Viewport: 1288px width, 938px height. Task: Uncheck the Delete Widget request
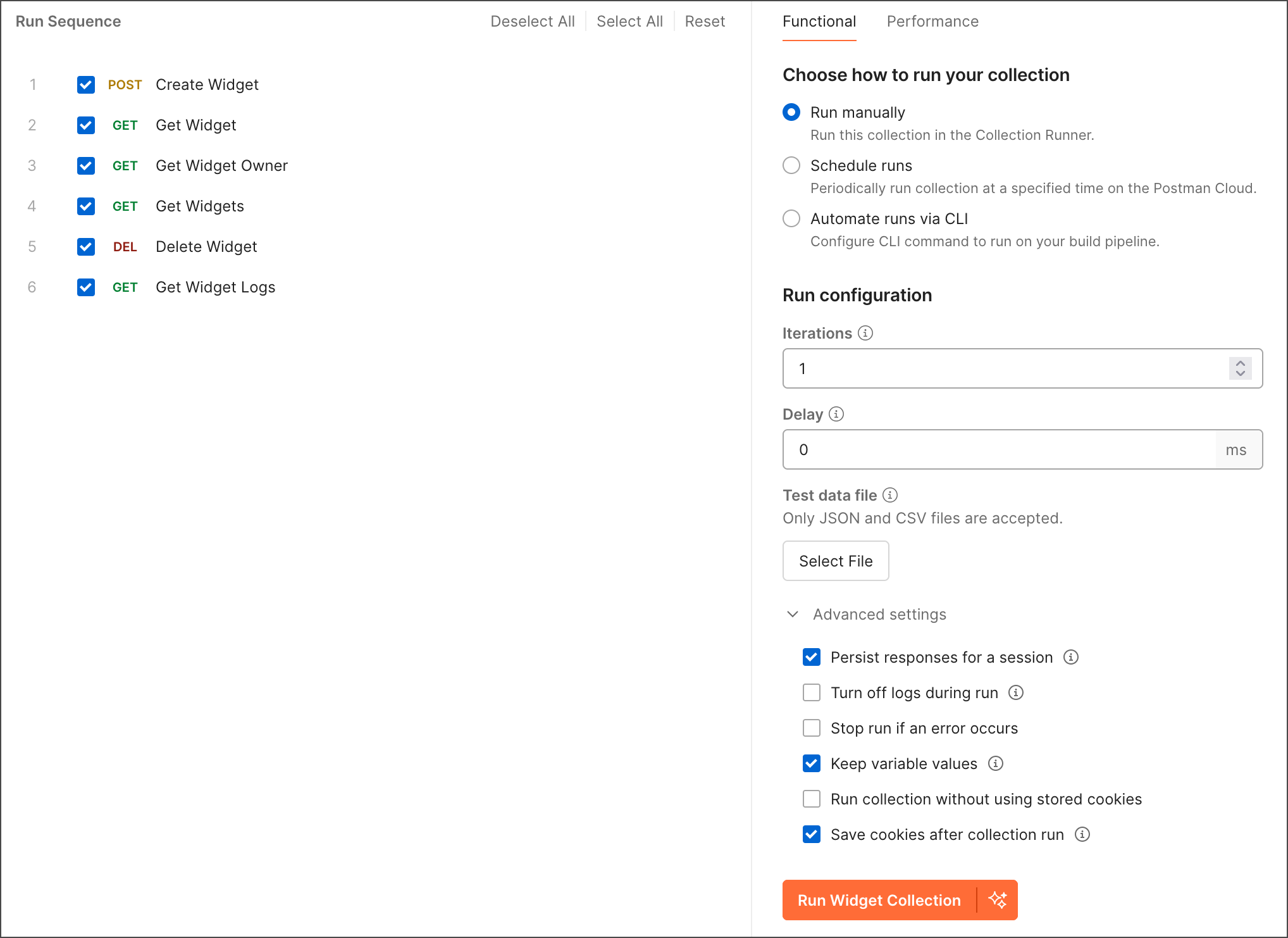tap(86, 247)
